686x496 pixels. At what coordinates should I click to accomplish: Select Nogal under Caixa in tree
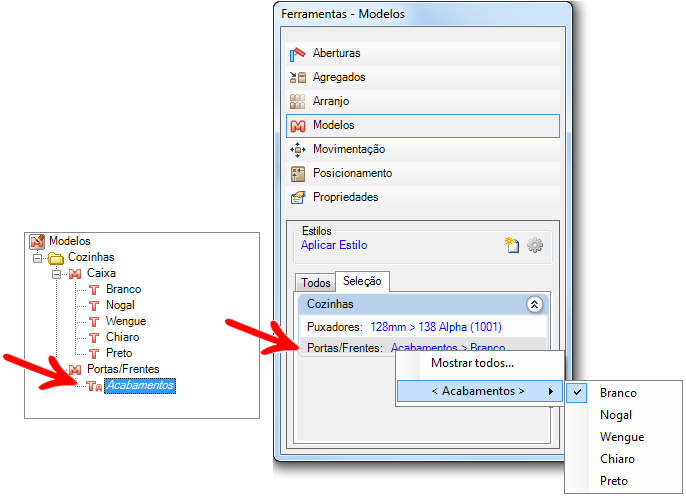[x=120, y=306]
